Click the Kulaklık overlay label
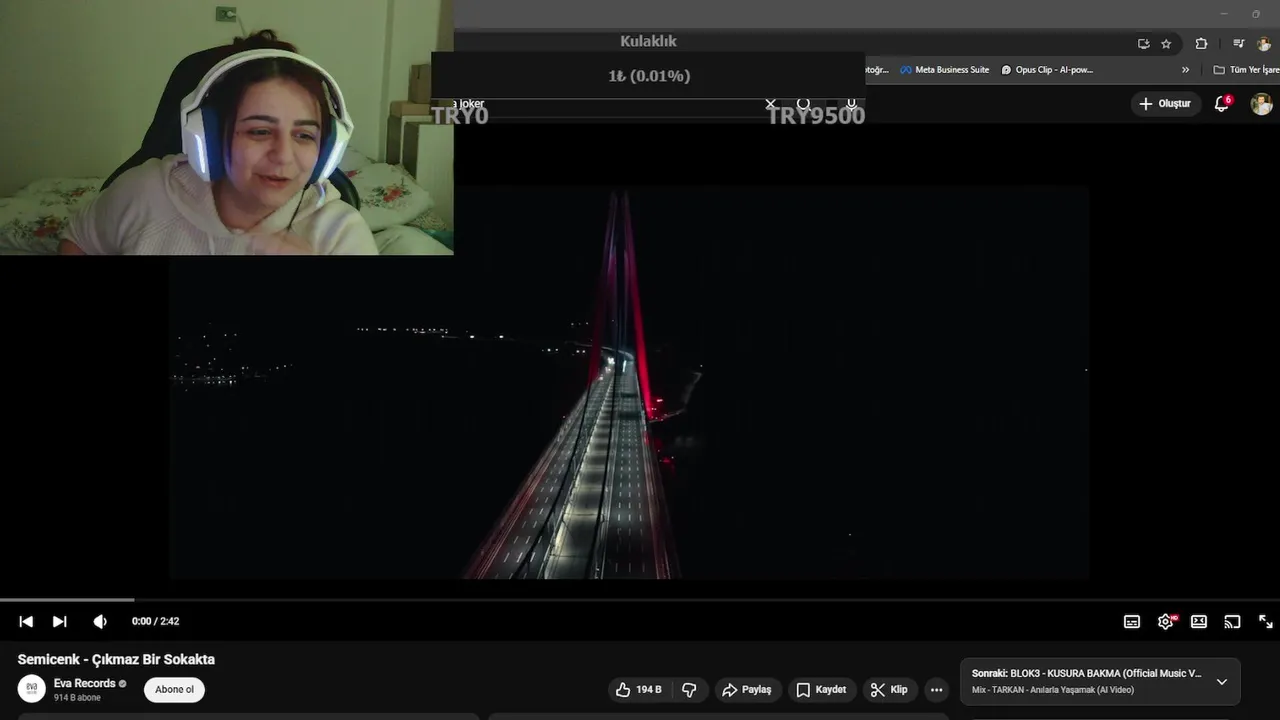The width and height of the screenshot is (1280, 720). (648, 41)
